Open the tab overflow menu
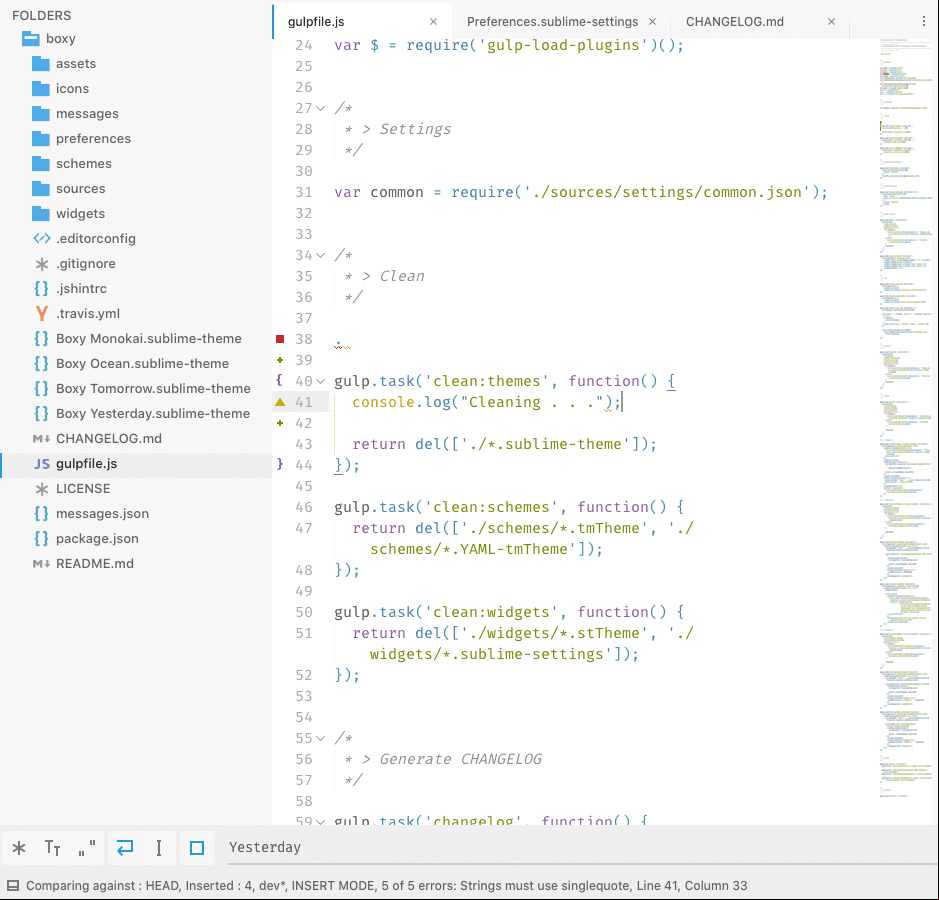This screenshot has width=939, height=900. click(923, 22)
